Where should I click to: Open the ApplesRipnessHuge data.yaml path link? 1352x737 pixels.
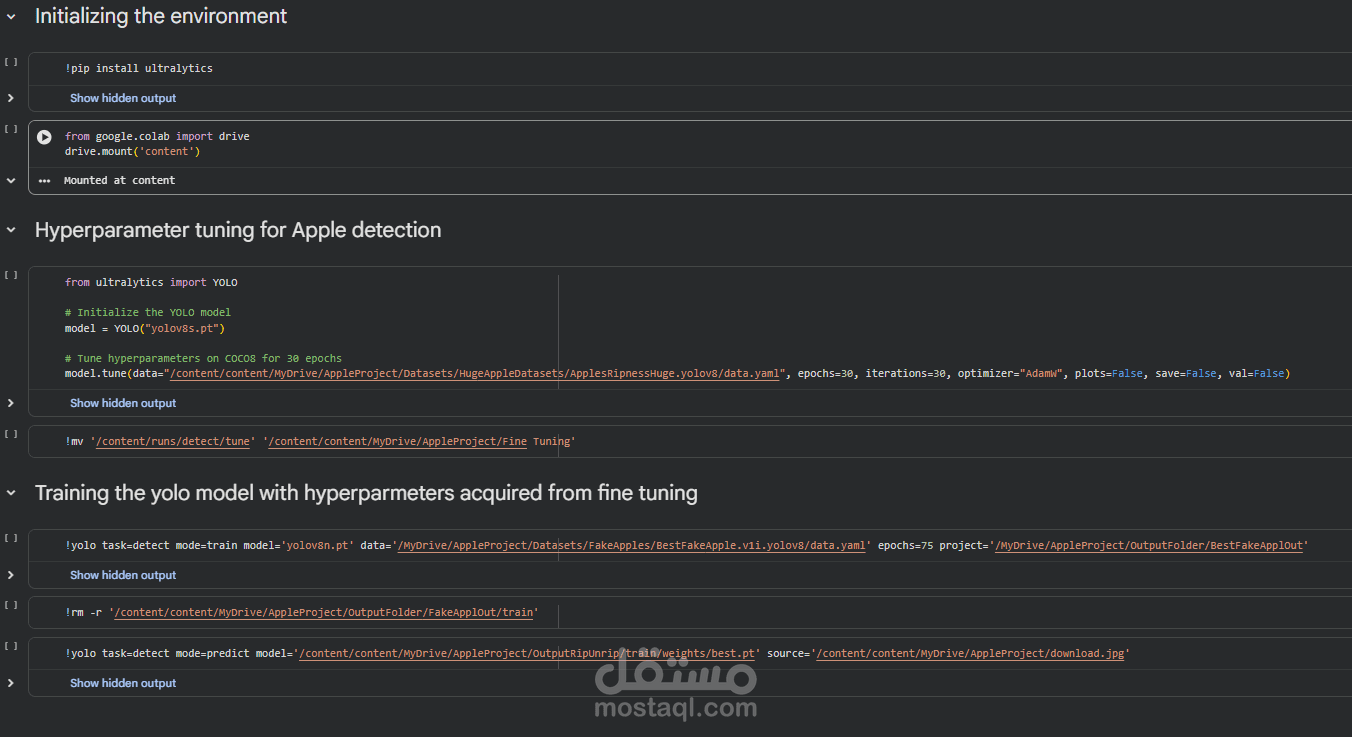tap(475, 373)
